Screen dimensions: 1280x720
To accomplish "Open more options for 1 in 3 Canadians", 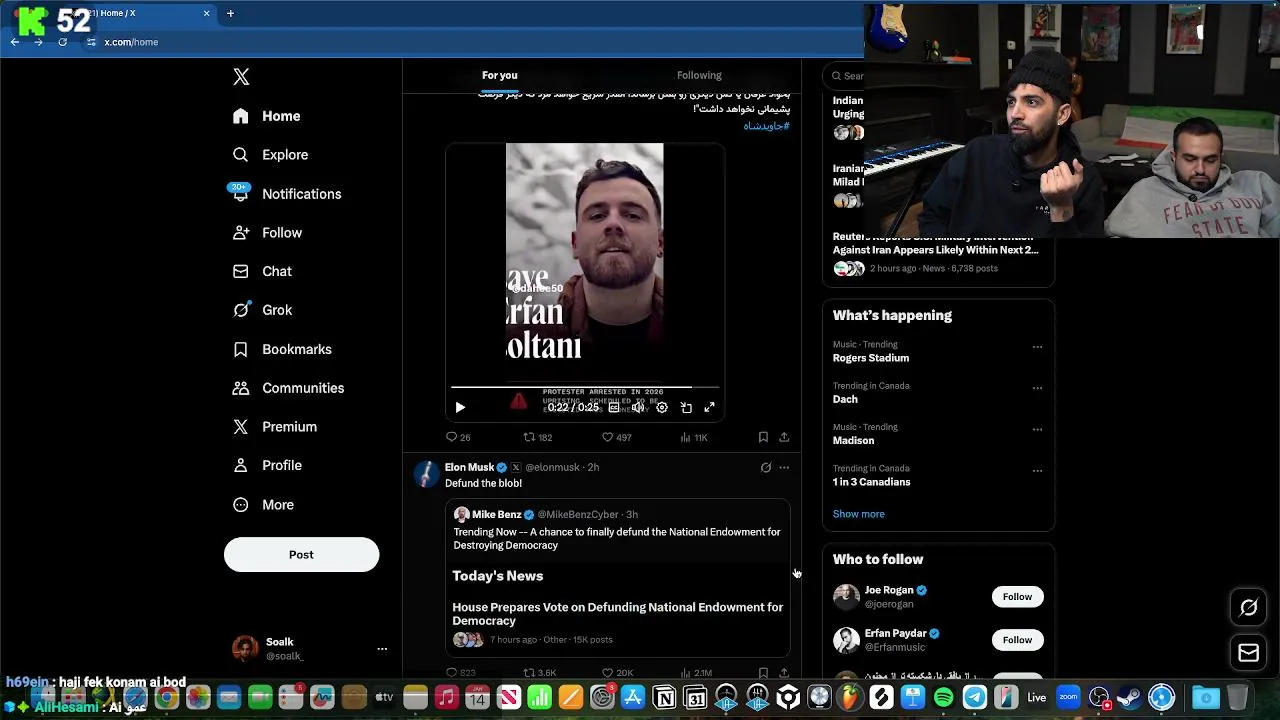I will click(x=1037, y=470).
